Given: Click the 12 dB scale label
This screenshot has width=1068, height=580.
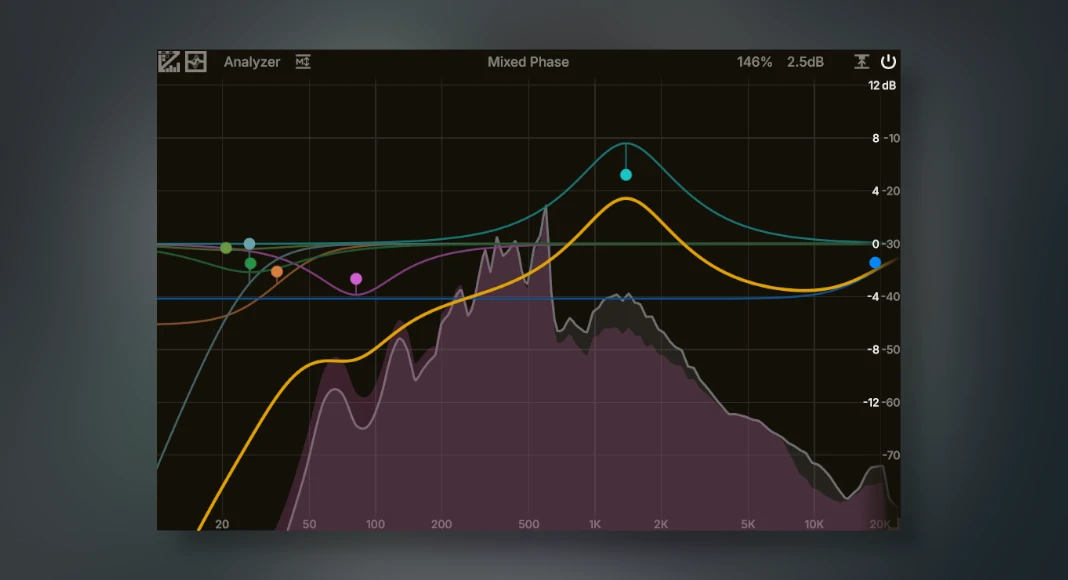Looking at the screenshot, I should 882,85.
